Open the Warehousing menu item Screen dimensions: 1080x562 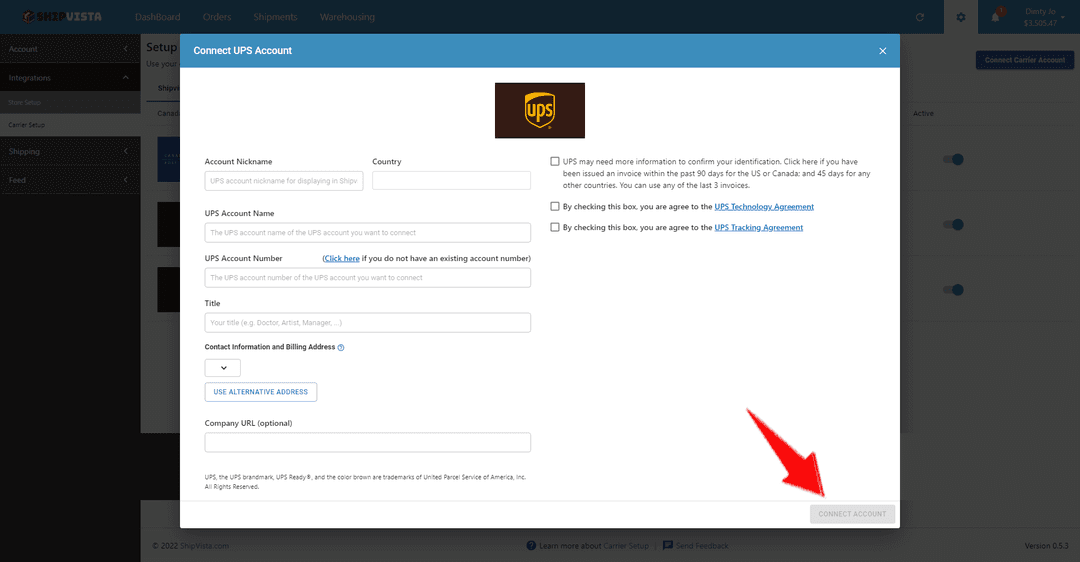[x=347, y=17]
